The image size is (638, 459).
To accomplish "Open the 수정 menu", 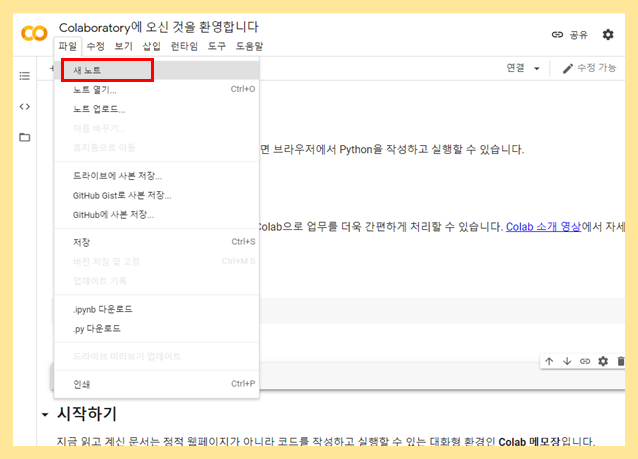I will point(96,46).
